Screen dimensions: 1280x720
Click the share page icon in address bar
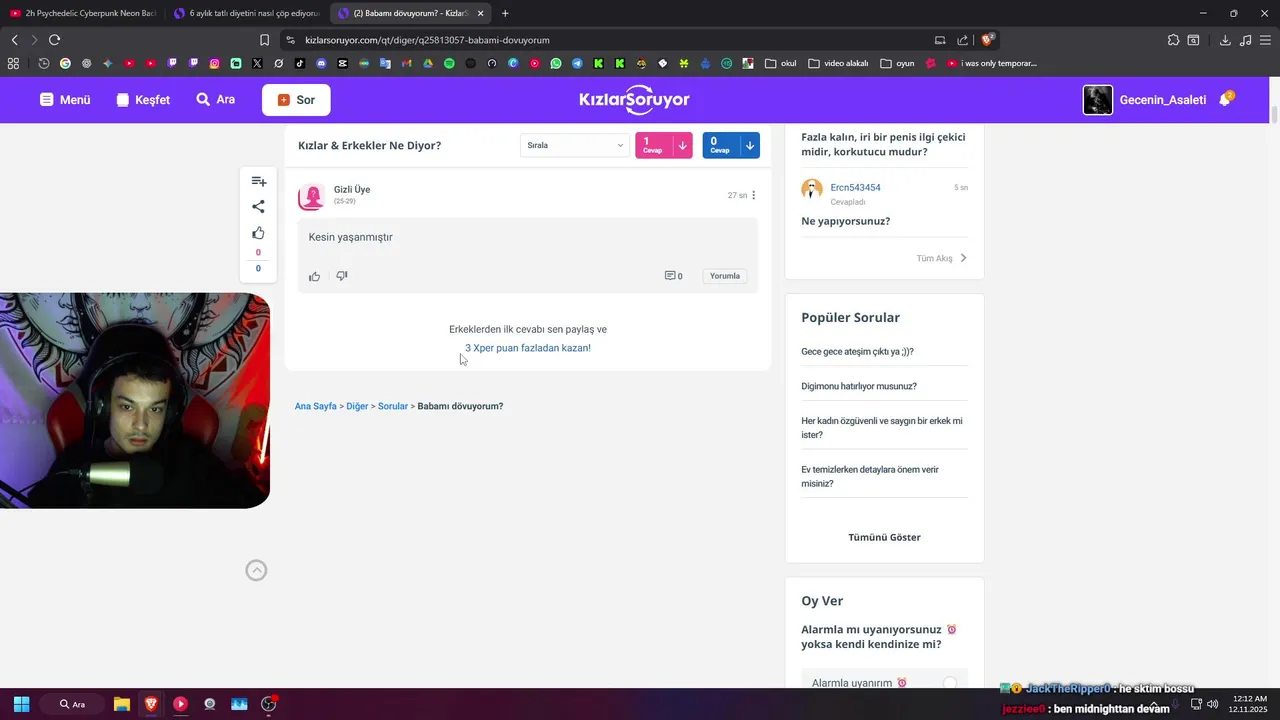point(962,40)
